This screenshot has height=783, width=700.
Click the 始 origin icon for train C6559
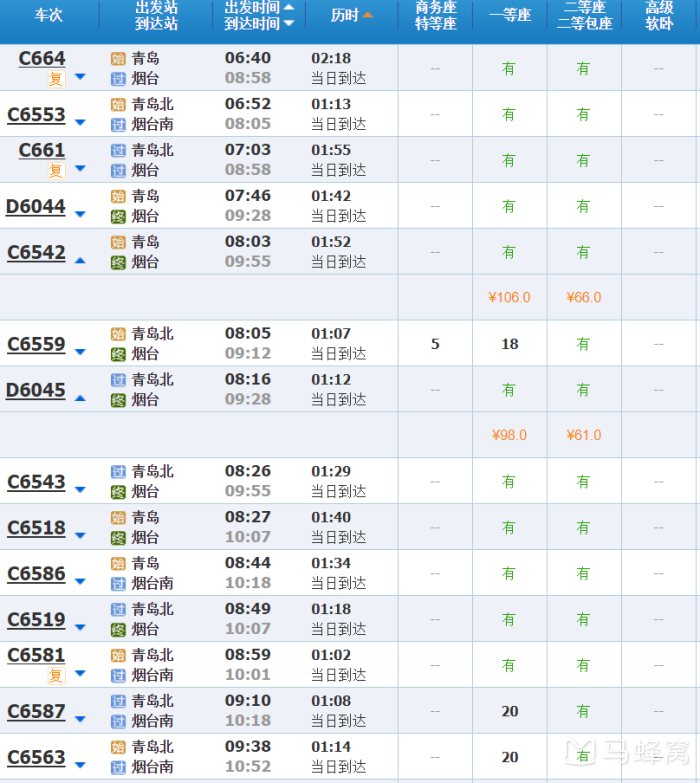pos(118,334)
